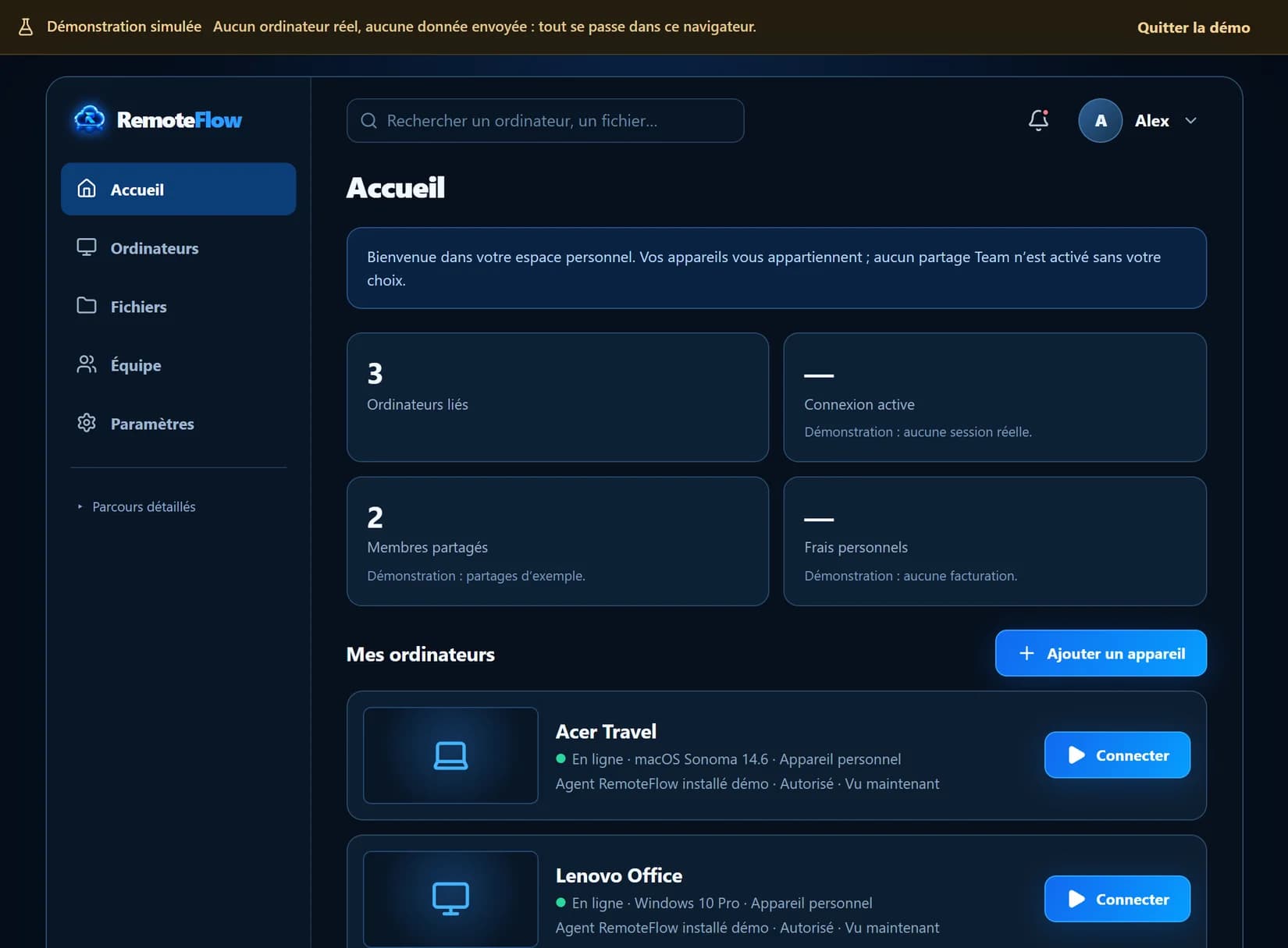Click the Mes ordinateurs heading
The width and height of the screenshot is (1288, 948).
click(x=420, y=654)
